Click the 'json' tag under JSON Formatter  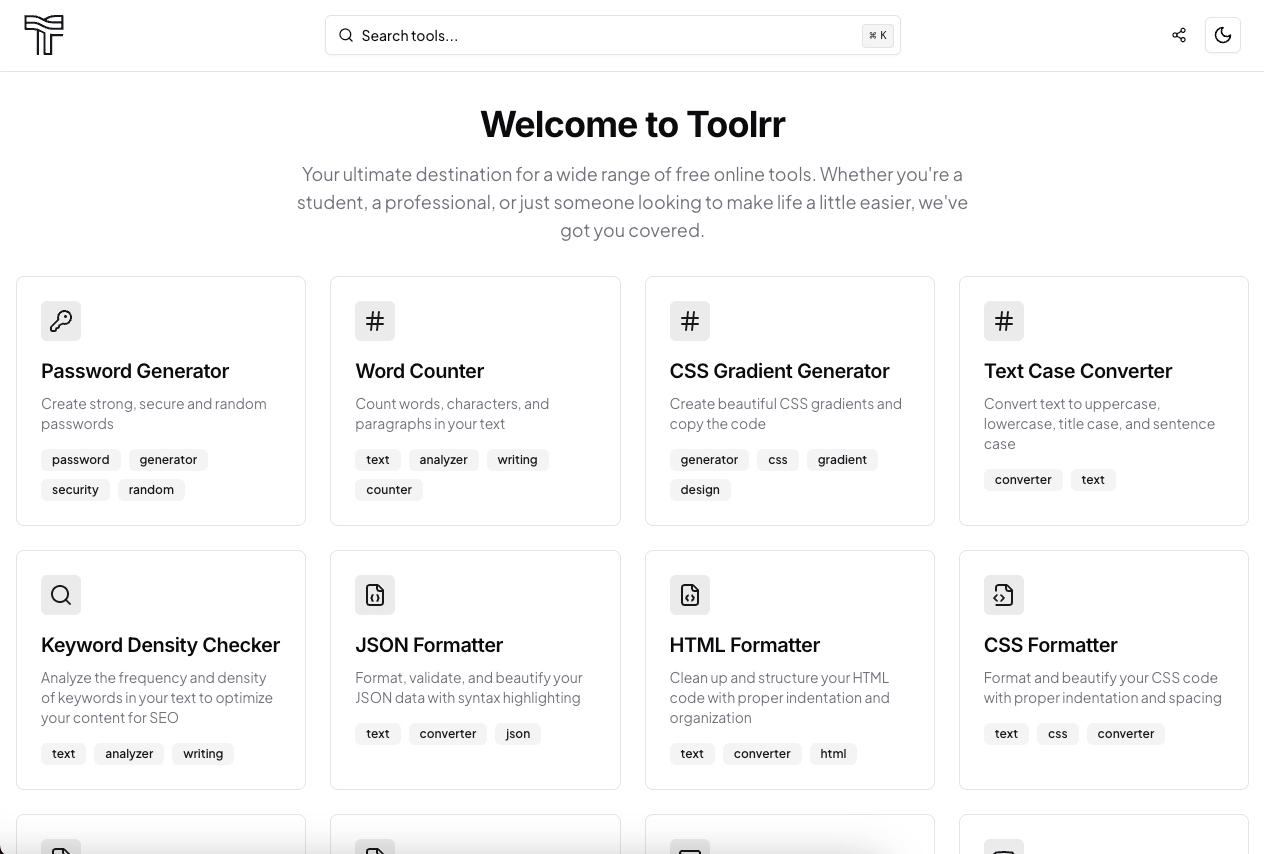[517, 733]
